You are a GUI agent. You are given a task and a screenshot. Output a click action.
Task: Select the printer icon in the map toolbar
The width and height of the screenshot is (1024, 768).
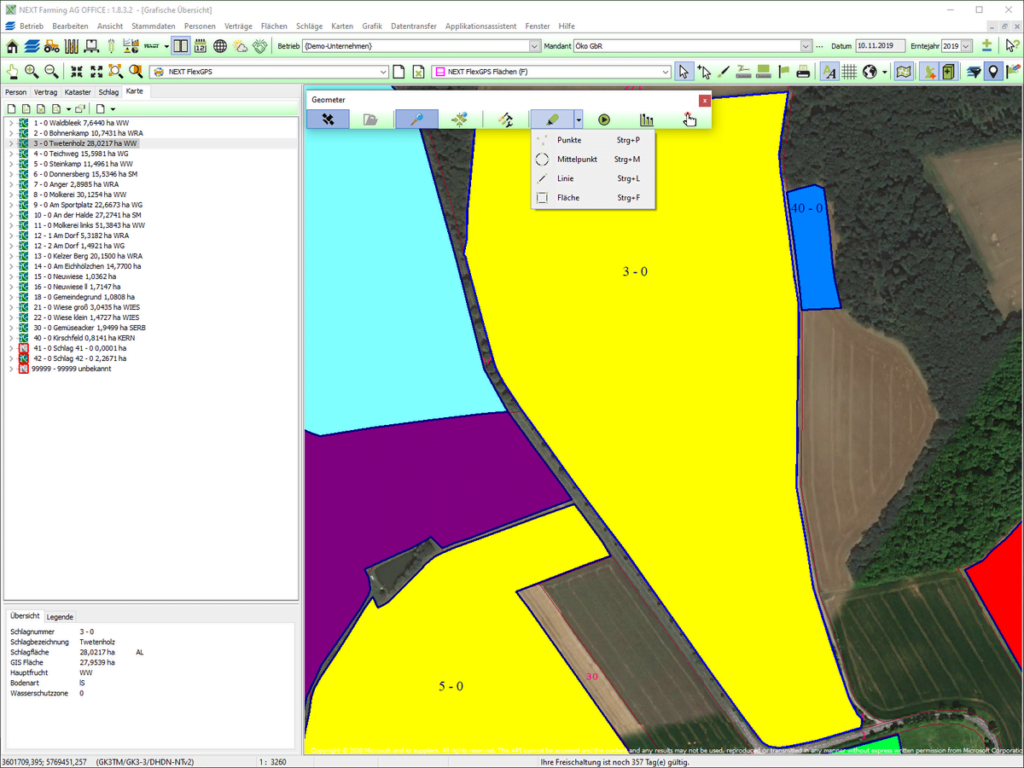[x=801, y=71]
